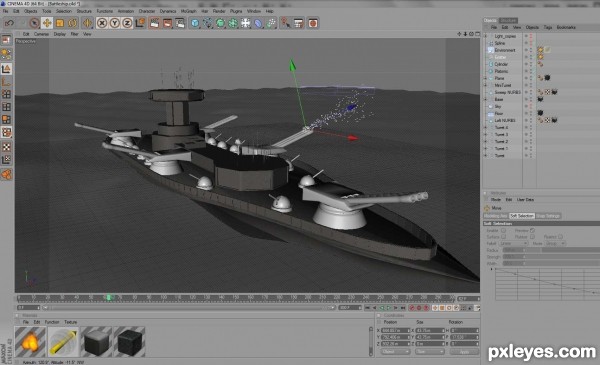600x365 pixels.
Task: Open the Snap Settings tab
Action: tap(548, 216)
